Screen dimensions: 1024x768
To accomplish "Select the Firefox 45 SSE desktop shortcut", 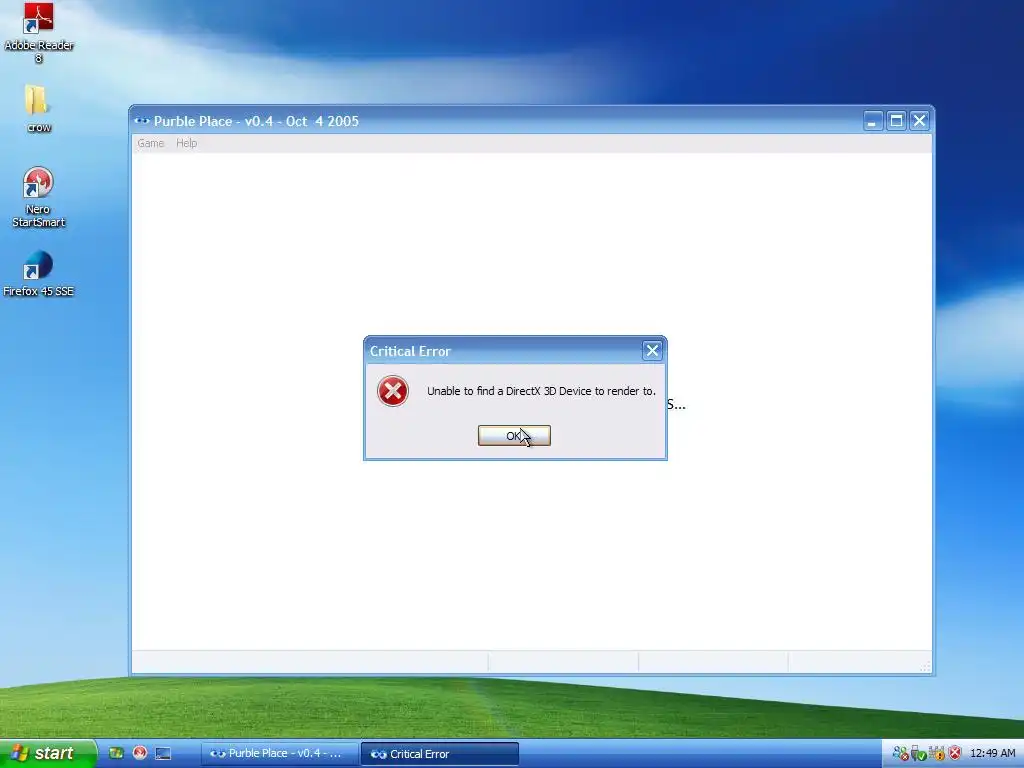I will coord(39,274).
